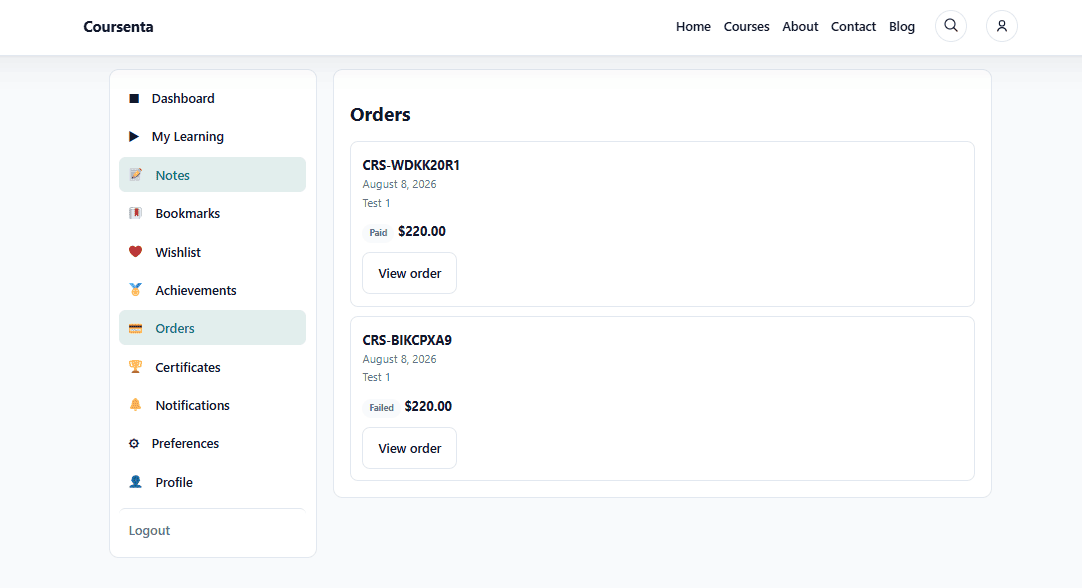This screenshot has height=588, width=1082.
Task: Open Profile in the sidebar
Action: pos(213,482)
